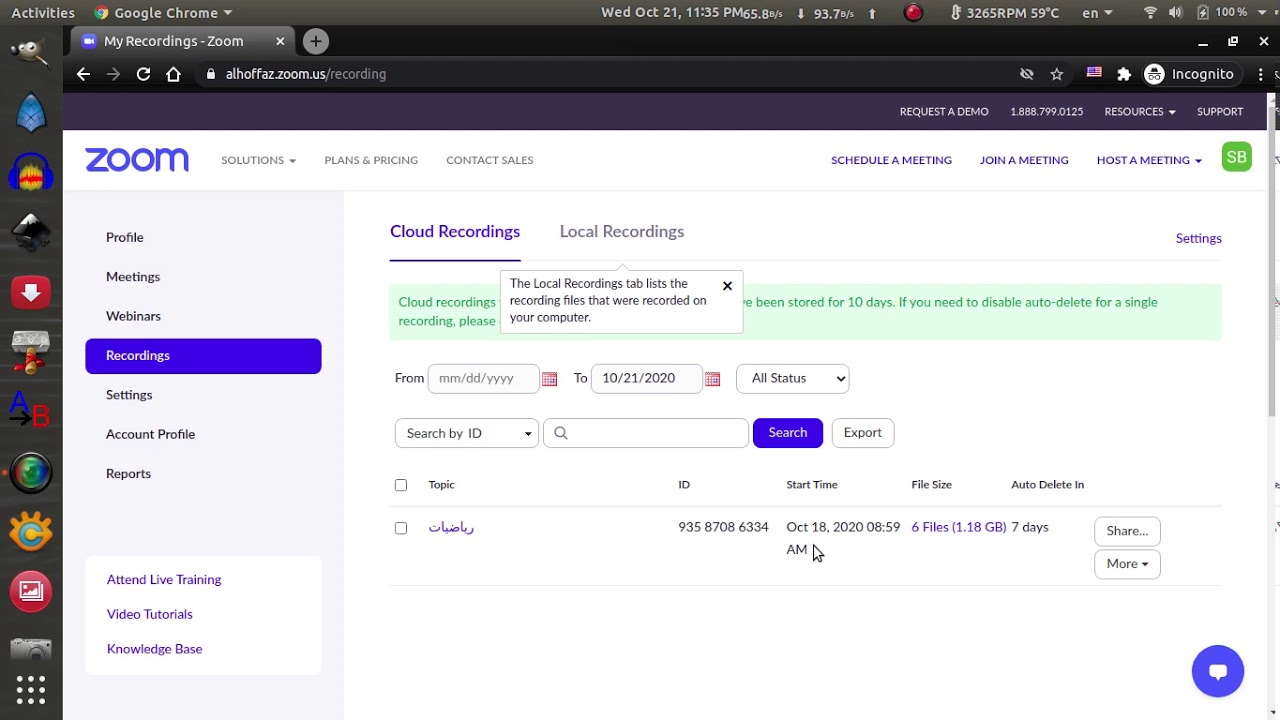Open the All Status dropdown
1280x720 pixels.
tap(792, 378)
